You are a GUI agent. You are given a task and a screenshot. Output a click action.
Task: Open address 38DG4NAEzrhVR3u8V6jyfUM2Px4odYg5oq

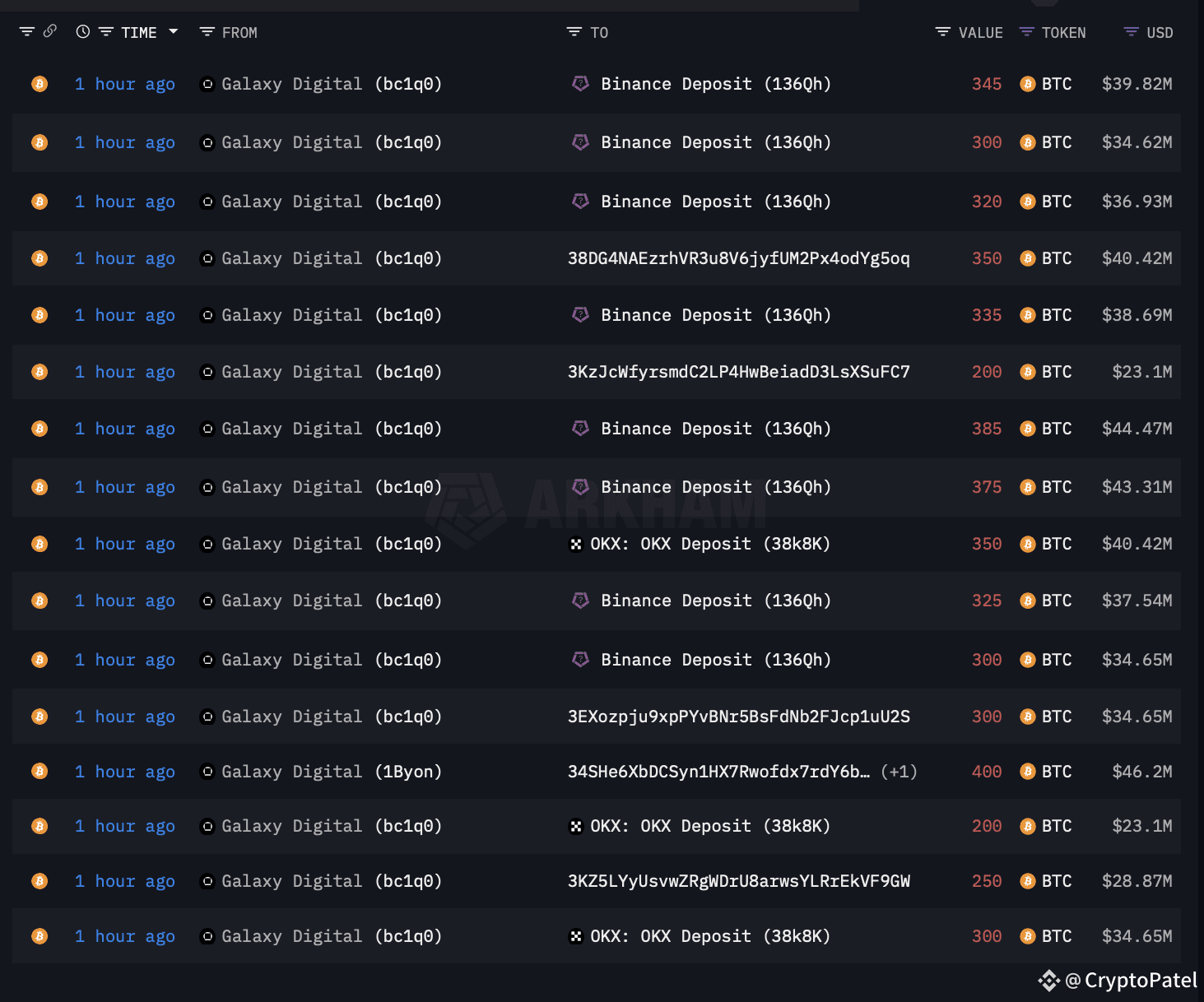pyautogui.click(x=739, y=258)
